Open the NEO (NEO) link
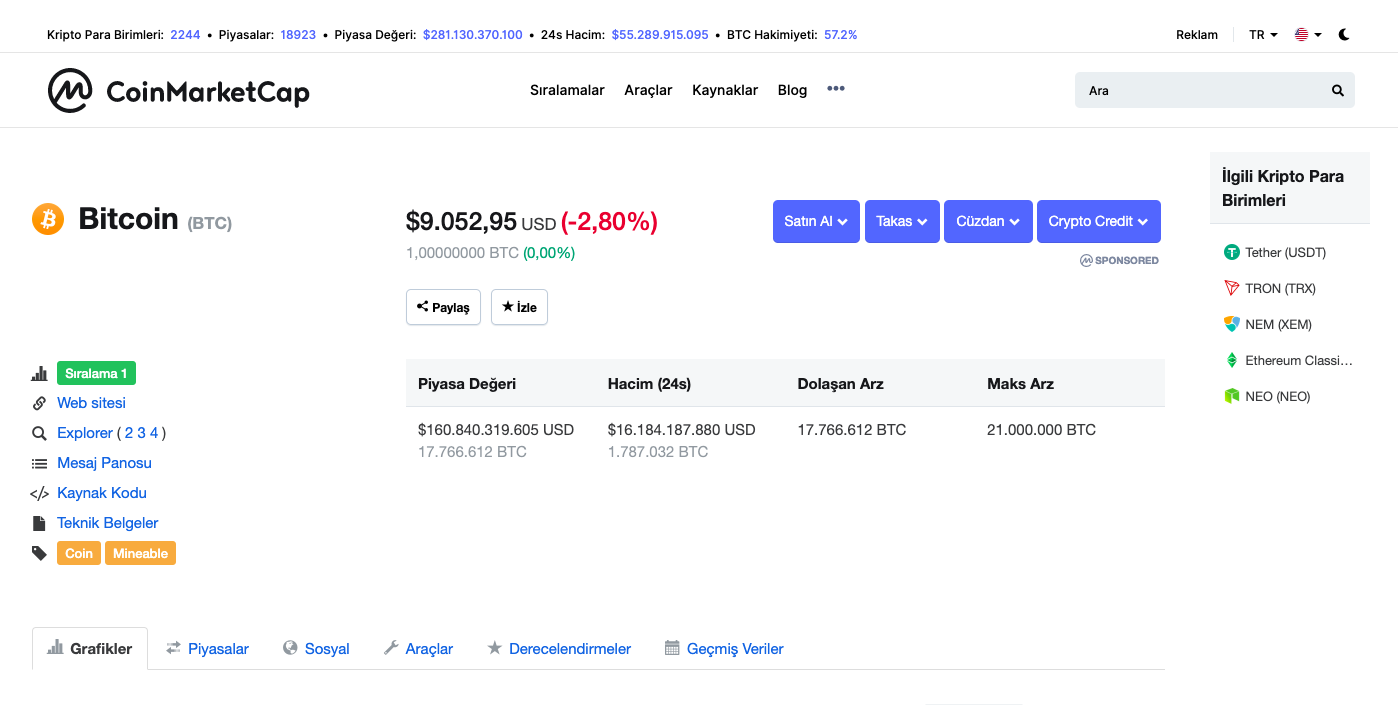Image resolution: width=1398 pixels, height=705 pixels. tap(1277, 396)
